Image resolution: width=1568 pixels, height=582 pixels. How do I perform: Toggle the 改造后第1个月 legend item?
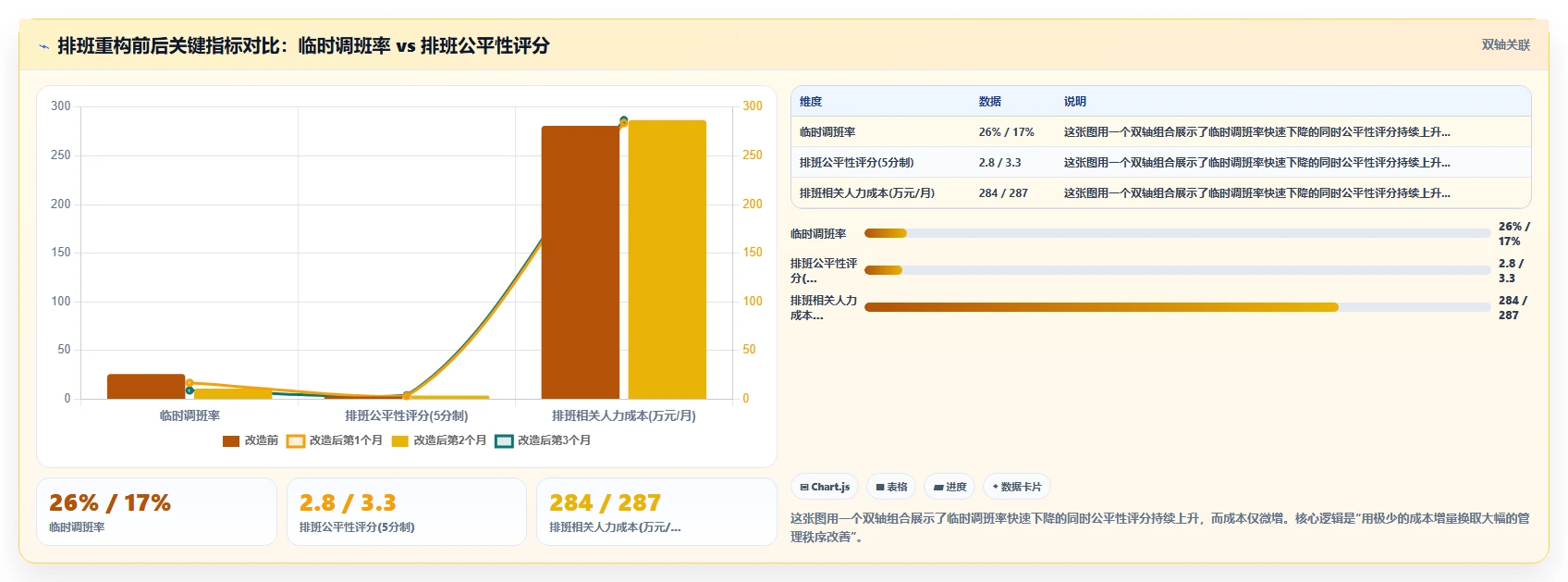coord(335,440)
